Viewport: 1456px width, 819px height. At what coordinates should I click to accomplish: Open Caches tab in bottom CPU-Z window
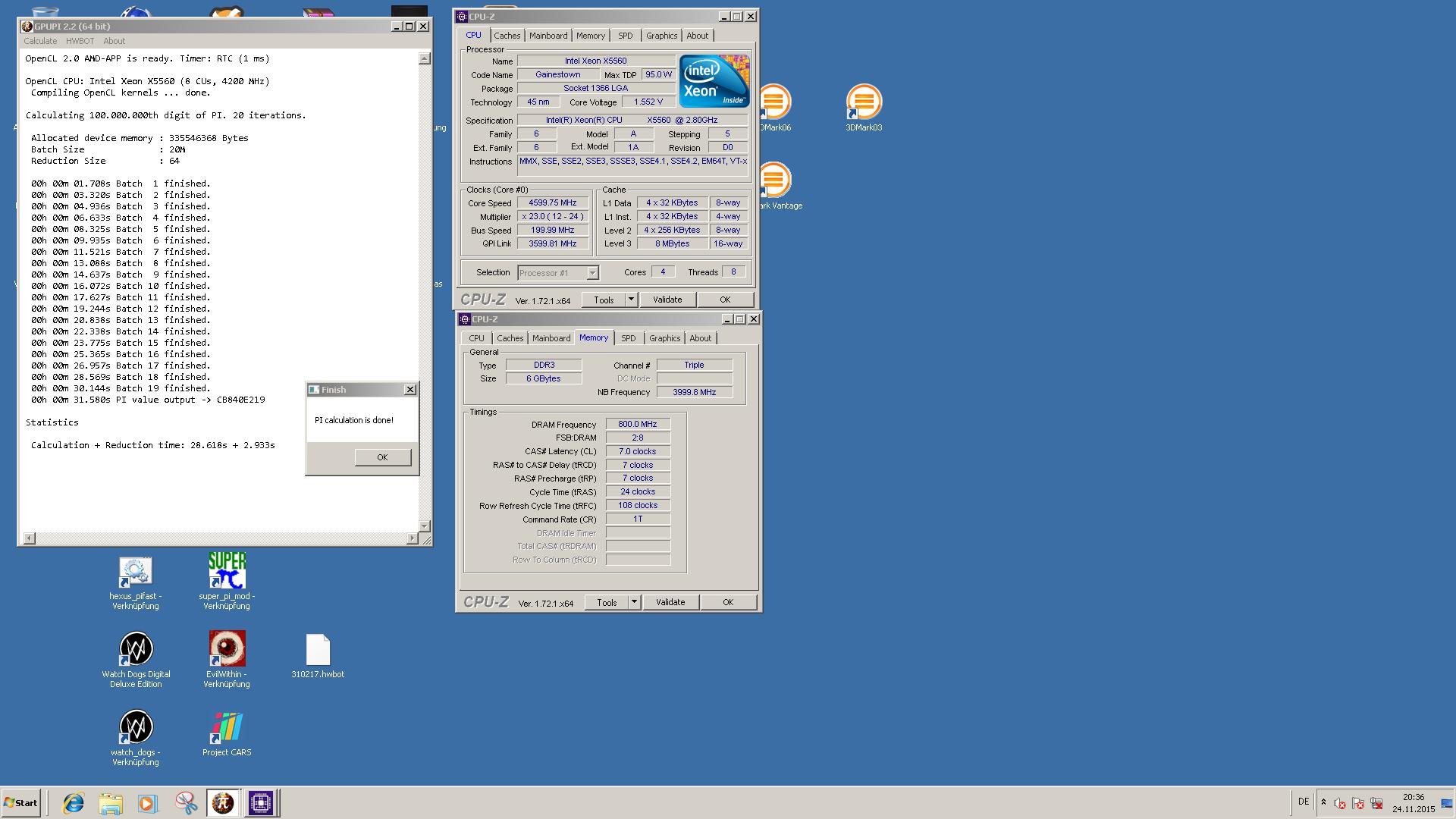click(x=510, y=338)
